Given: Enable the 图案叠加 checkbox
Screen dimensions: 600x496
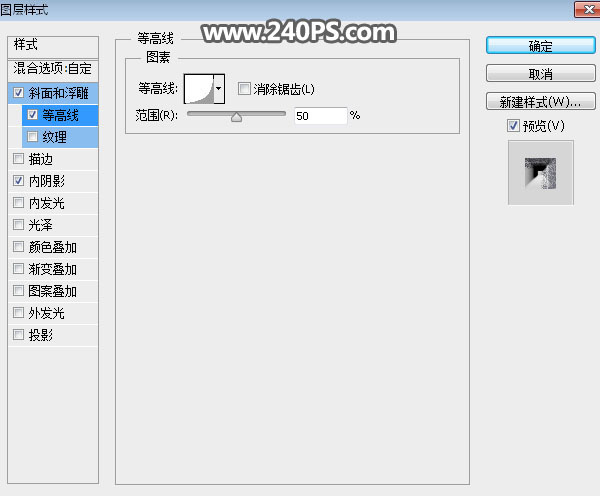Looking at the screenshot, I should 18,291.
